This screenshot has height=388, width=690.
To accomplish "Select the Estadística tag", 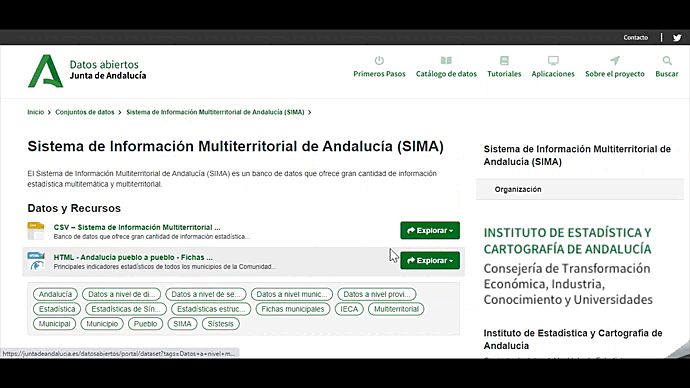I will 57,309.
